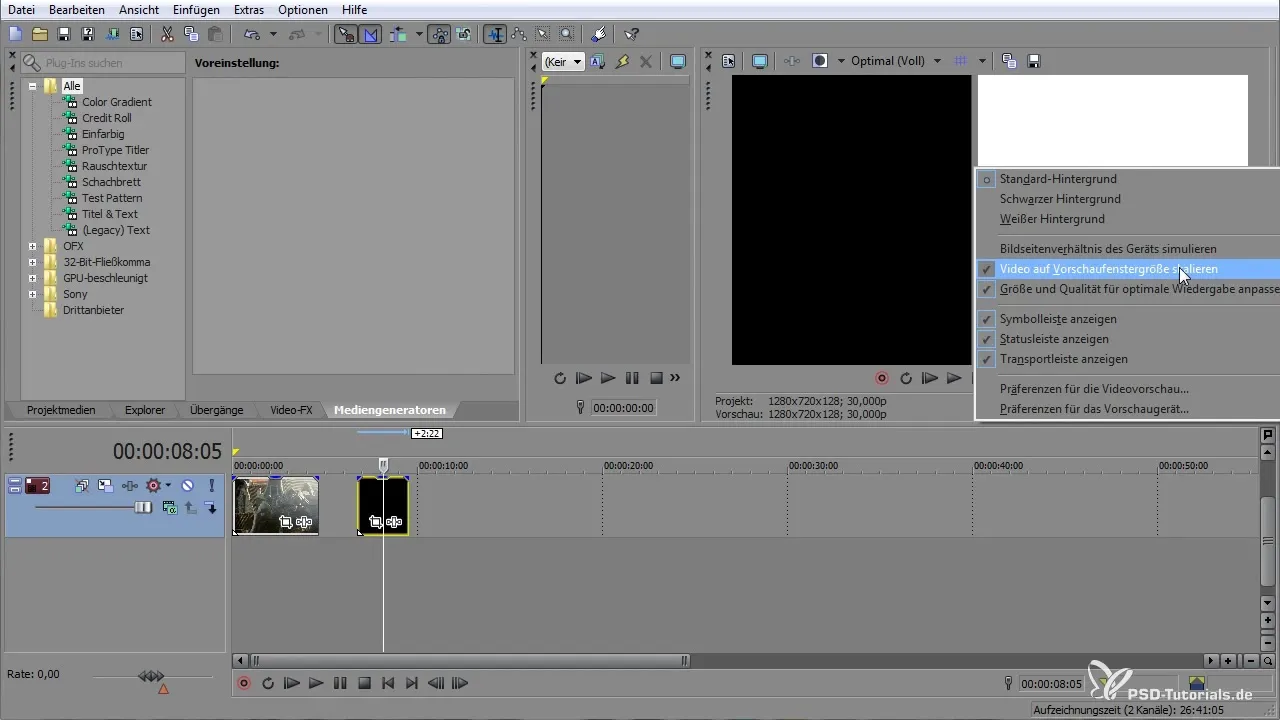Click the Undo arrow in toolbar

click(251, 34)
